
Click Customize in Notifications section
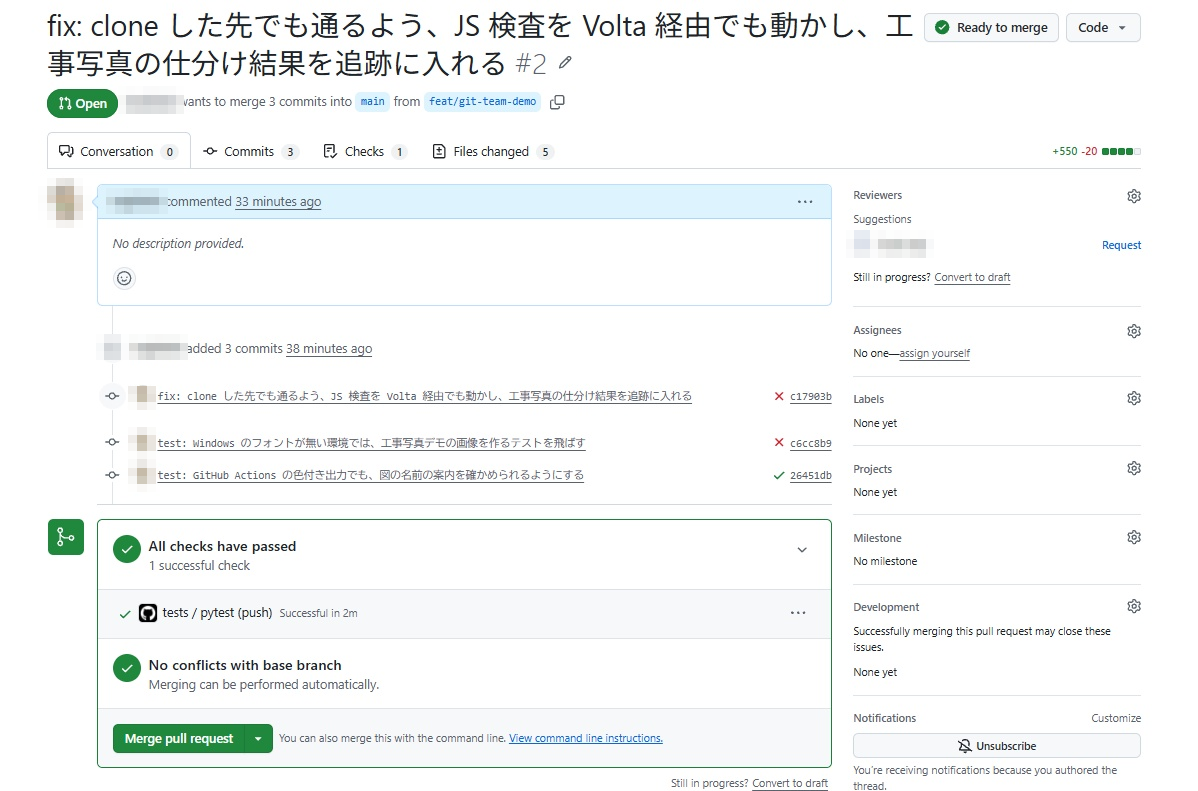[1115, 718]
